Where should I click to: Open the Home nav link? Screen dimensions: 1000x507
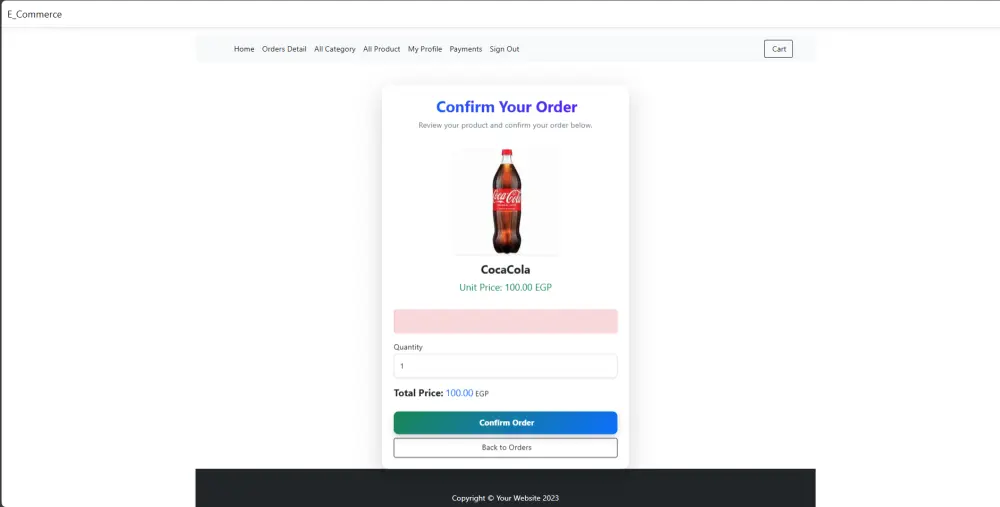coord(244,49)
